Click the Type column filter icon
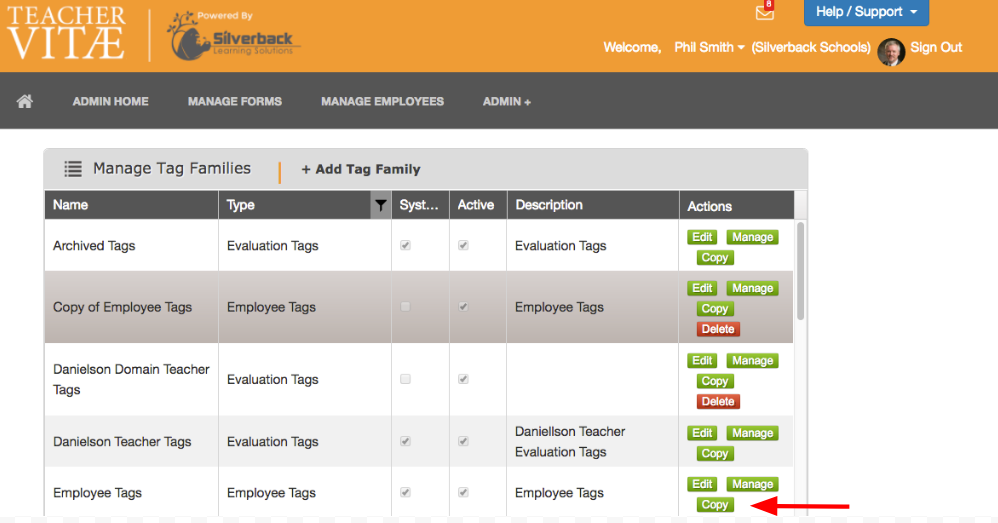Image resolution: width=998 pixels, height=523 pixels. tap(381, 205)
